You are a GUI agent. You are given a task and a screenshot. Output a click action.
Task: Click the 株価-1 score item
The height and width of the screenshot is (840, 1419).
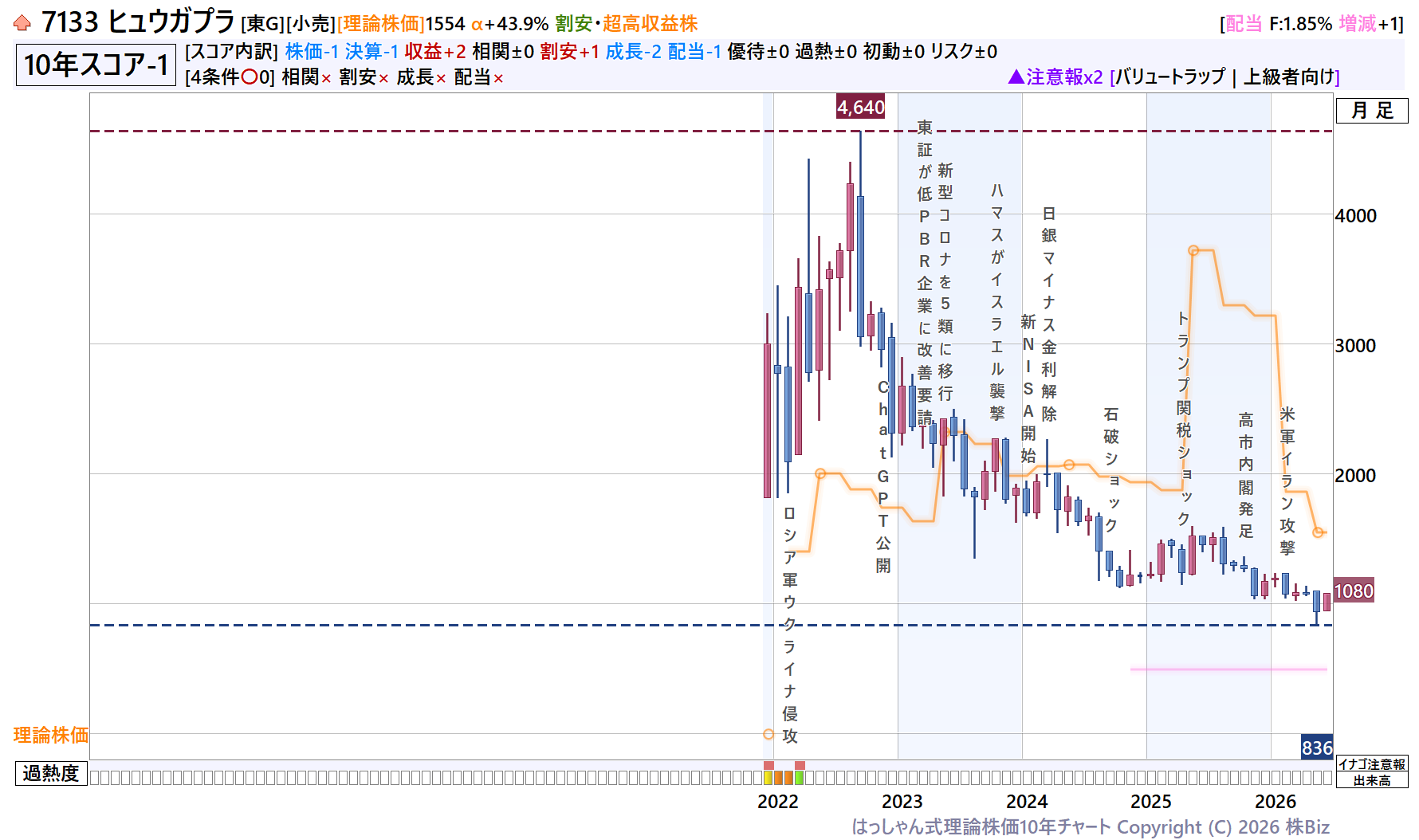[x=312, y=52]
